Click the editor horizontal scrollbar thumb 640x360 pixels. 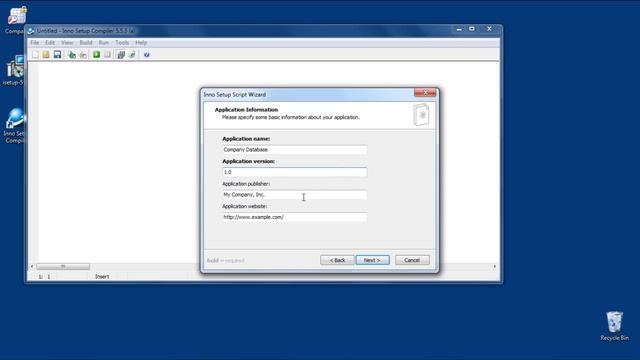[63, 267]
